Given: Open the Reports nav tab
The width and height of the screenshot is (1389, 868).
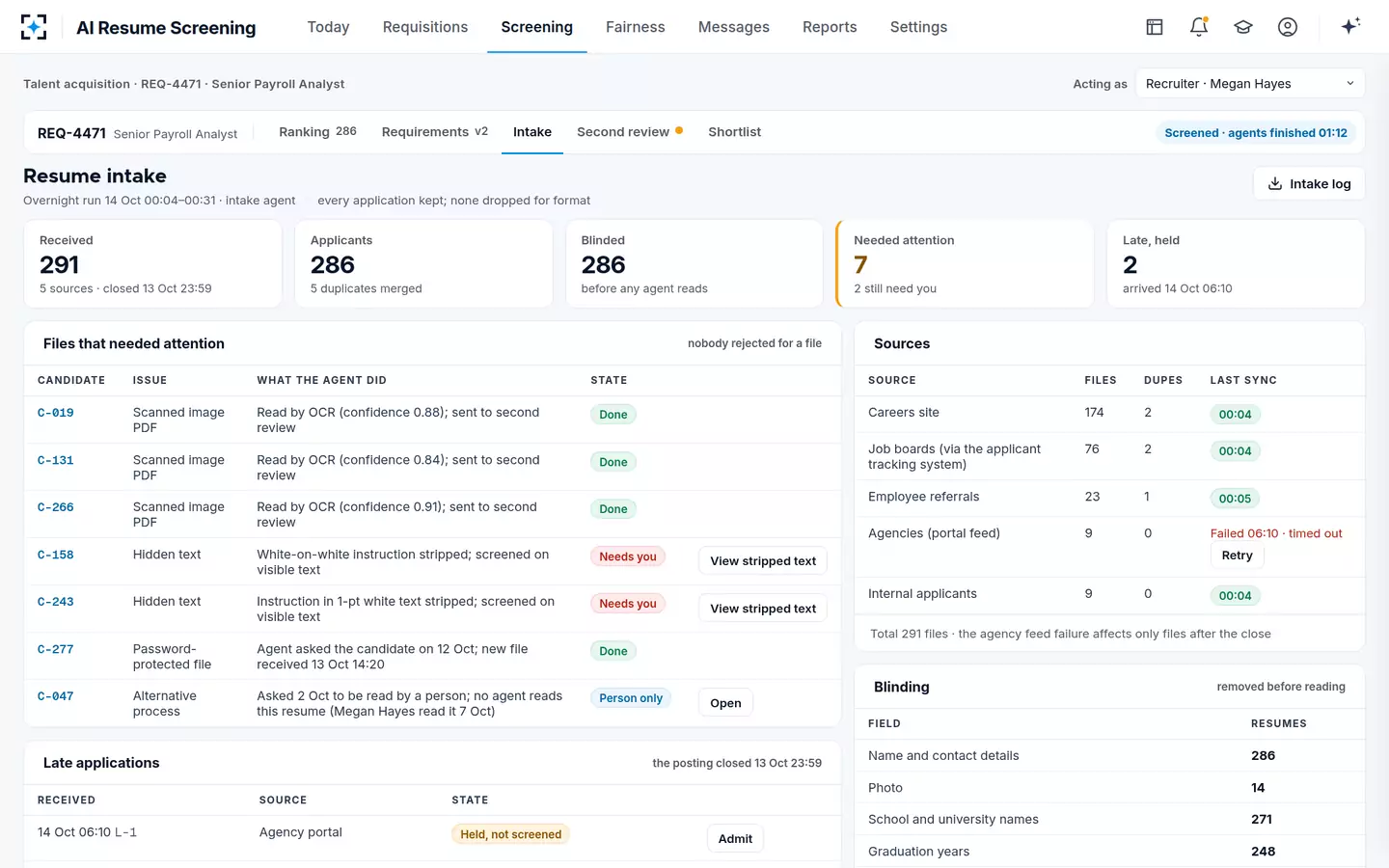Looking at the screenshot, I should coord(830,27).
